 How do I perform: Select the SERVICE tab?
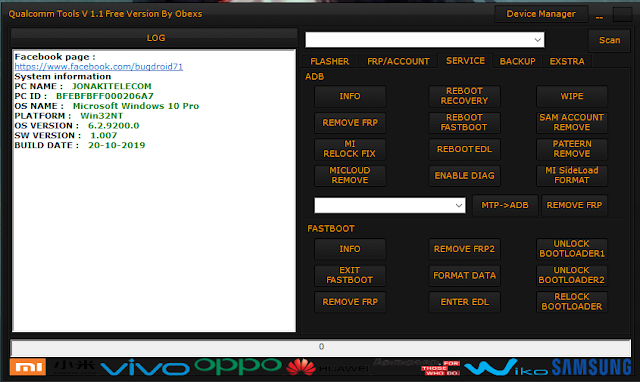[x=465, y=61]
